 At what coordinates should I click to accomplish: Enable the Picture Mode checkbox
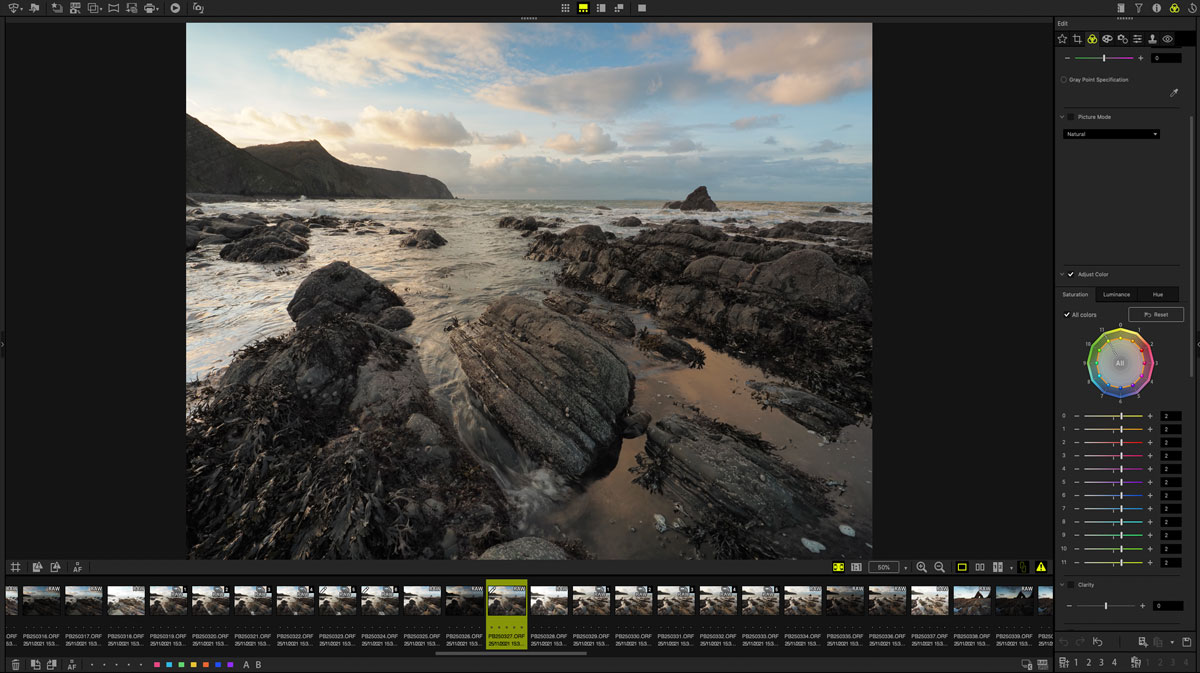(1071, 117)
